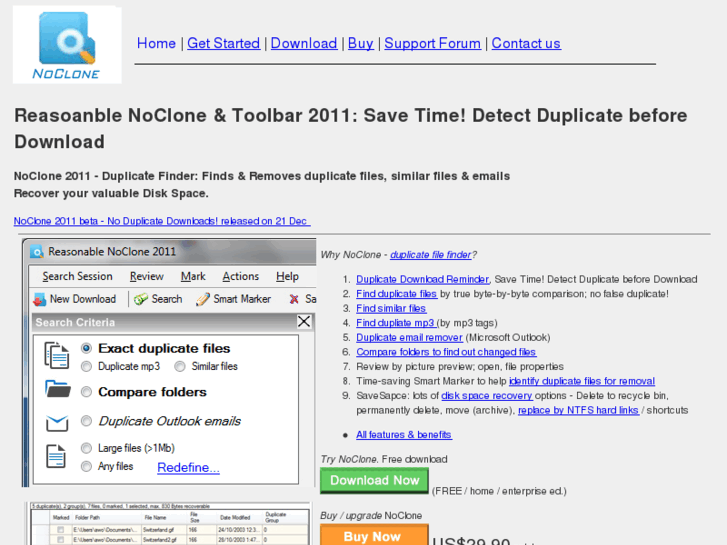The width and height of the screenshot is (727, 545).
Task: Visit the Support Forum link
Action: tap(432, 43)
